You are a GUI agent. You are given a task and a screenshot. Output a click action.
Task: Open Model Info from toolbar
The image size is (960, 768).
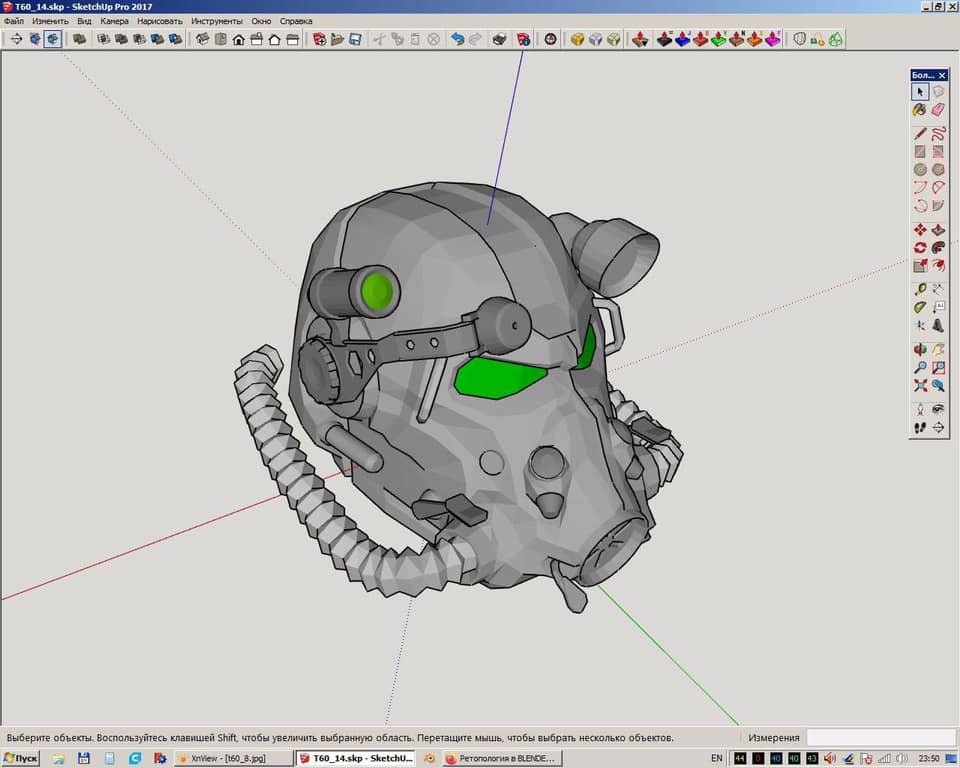523,39
